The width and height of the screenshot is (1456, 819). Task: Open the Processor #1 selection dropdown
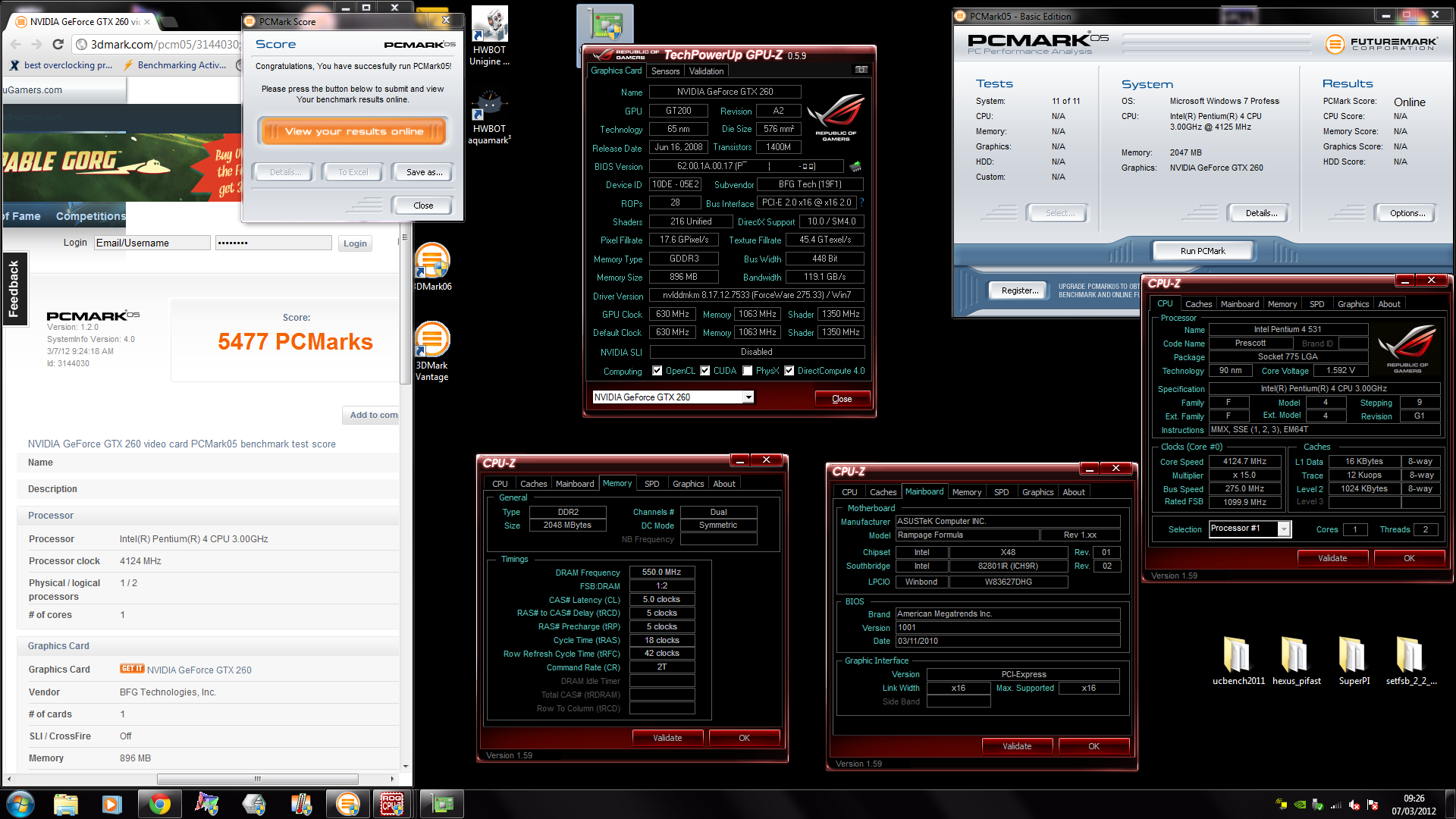pos(1284,529)
